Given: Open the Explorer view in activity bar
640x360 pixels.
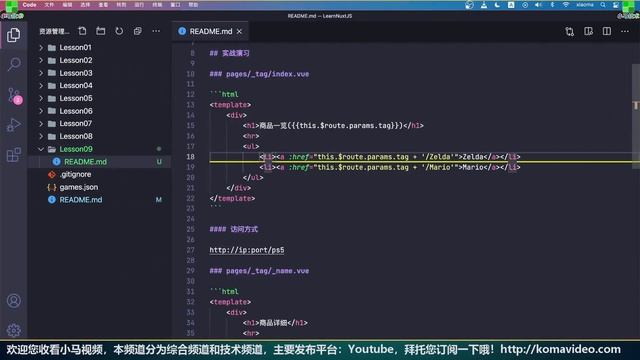Looking at the screenshot, I should point(13,35).
